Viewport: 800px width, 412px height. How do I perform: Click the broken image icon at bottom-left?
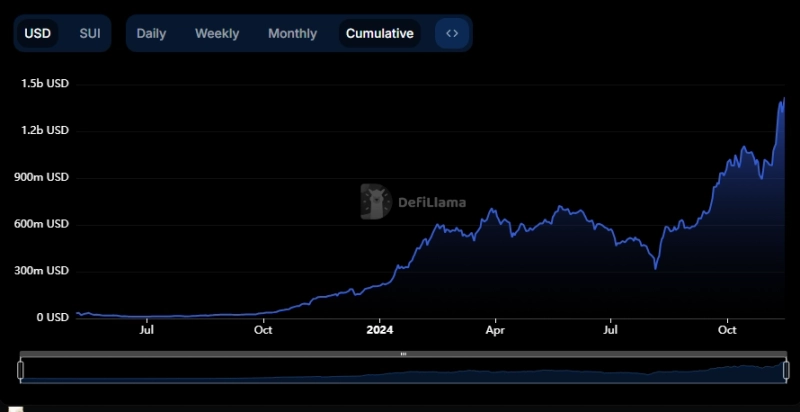pyautogui.click(x=14, y=408)
